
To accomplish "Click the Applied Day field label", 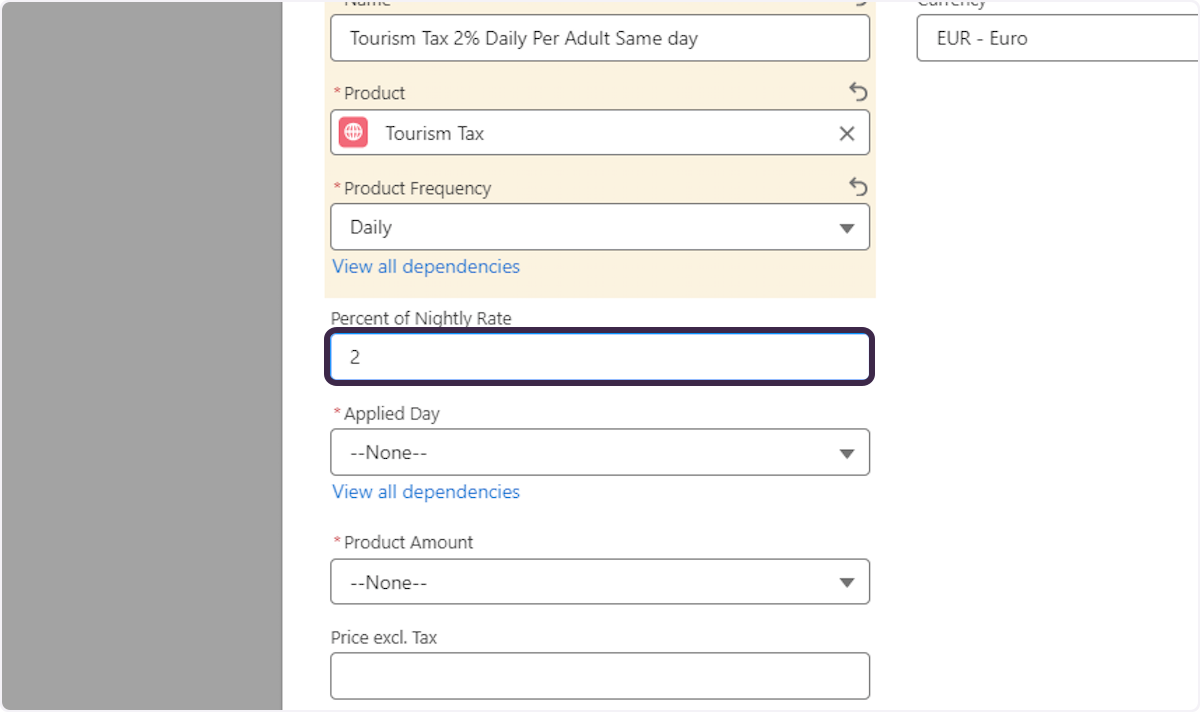I will (391, 413).
